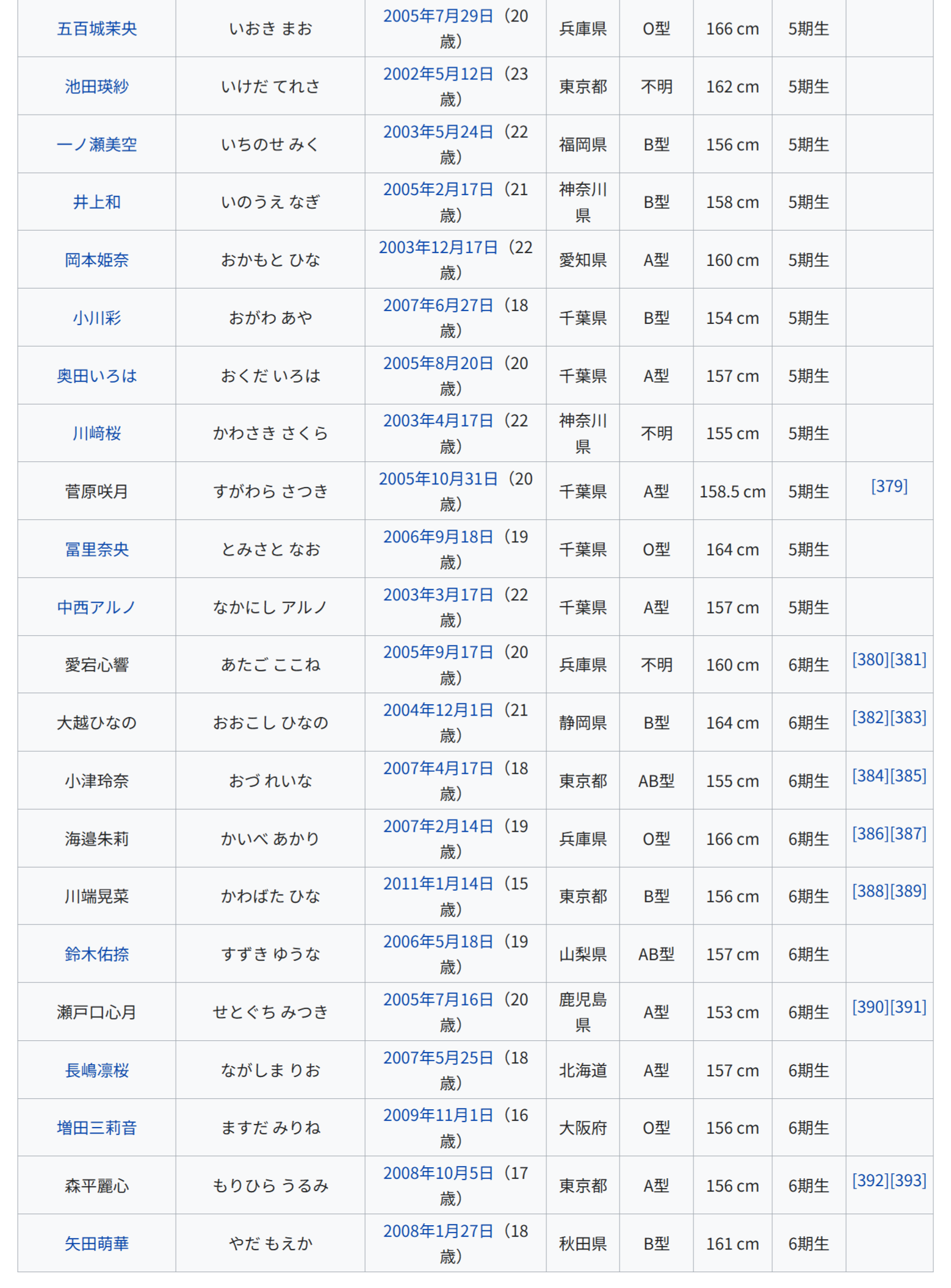This screenshot has width=951, height=1288.
Task: Open the 鈴木佑捺 name link
Action: pos(96,954)
